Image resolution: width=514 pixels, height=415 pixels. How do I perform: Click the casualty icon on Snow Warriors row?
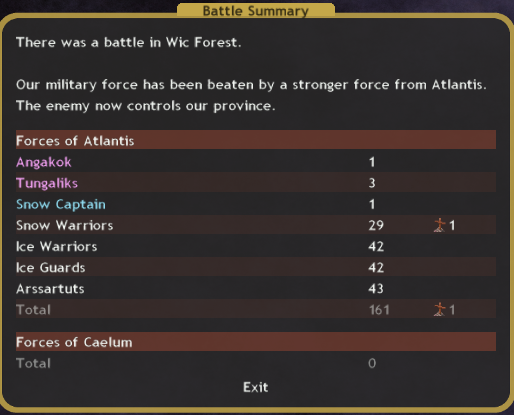point(440,225)
